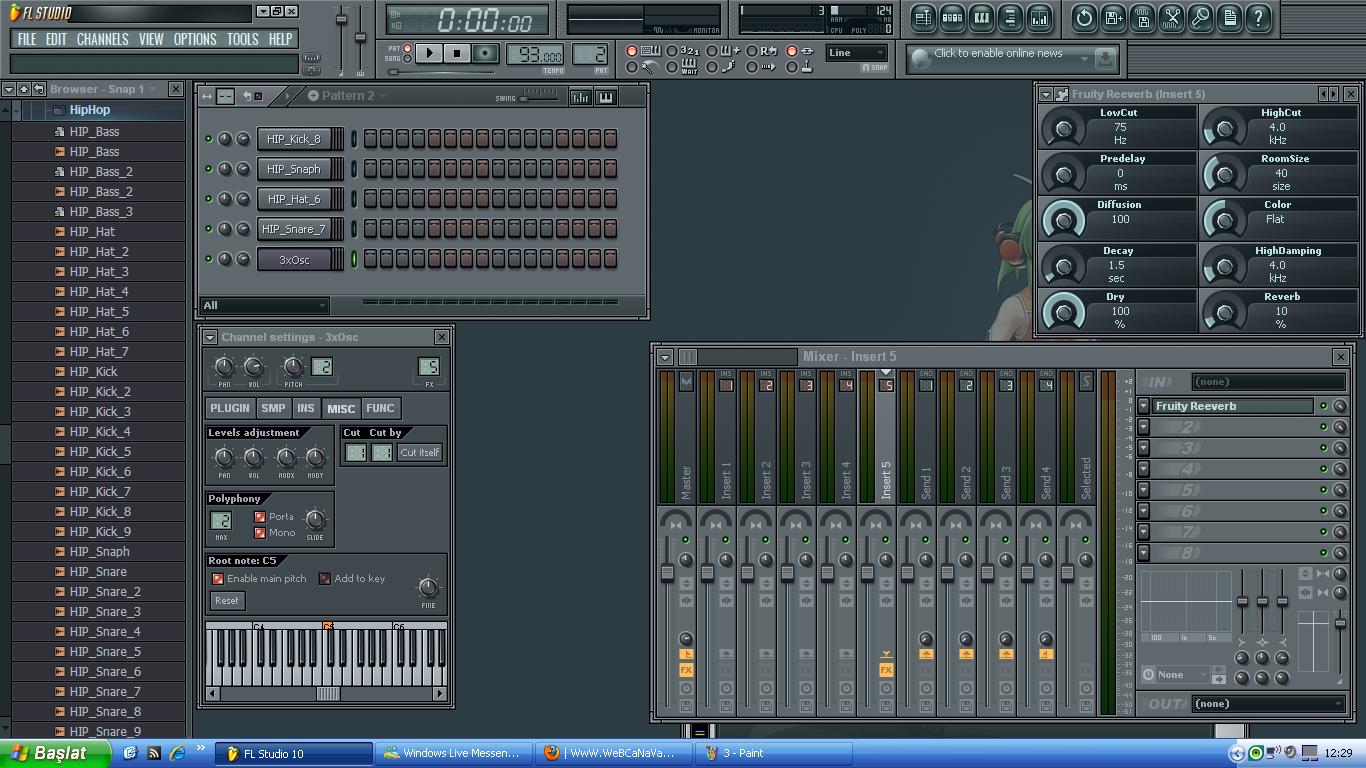
Task: Click the Help question mark icon
Action: (x=1258, y=18)
